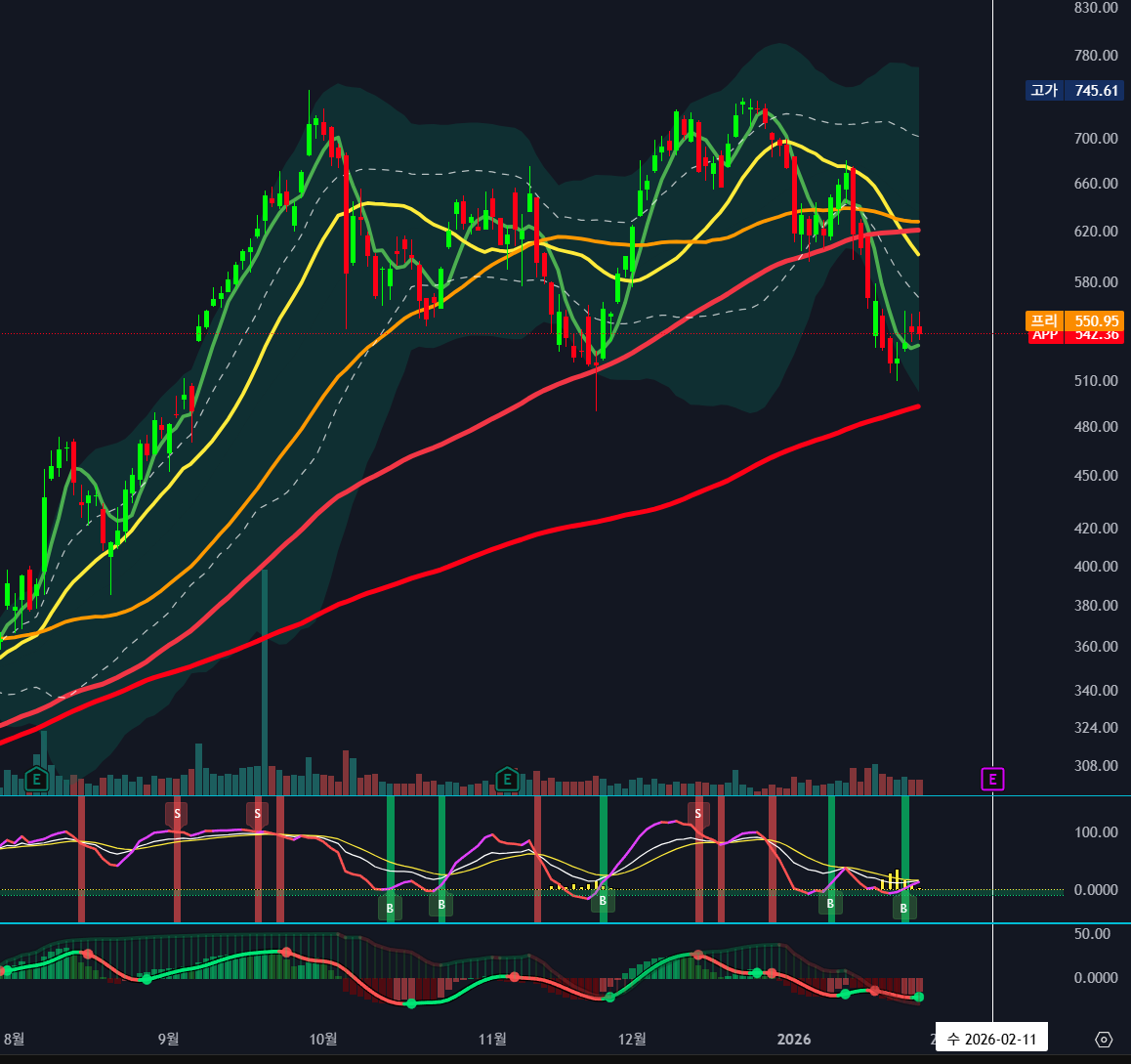Image resolution: width=1131 pixels, height=1064 pixels.
Task: Click the 2026-02-11 date label
Action: (x=991, y=1039)
